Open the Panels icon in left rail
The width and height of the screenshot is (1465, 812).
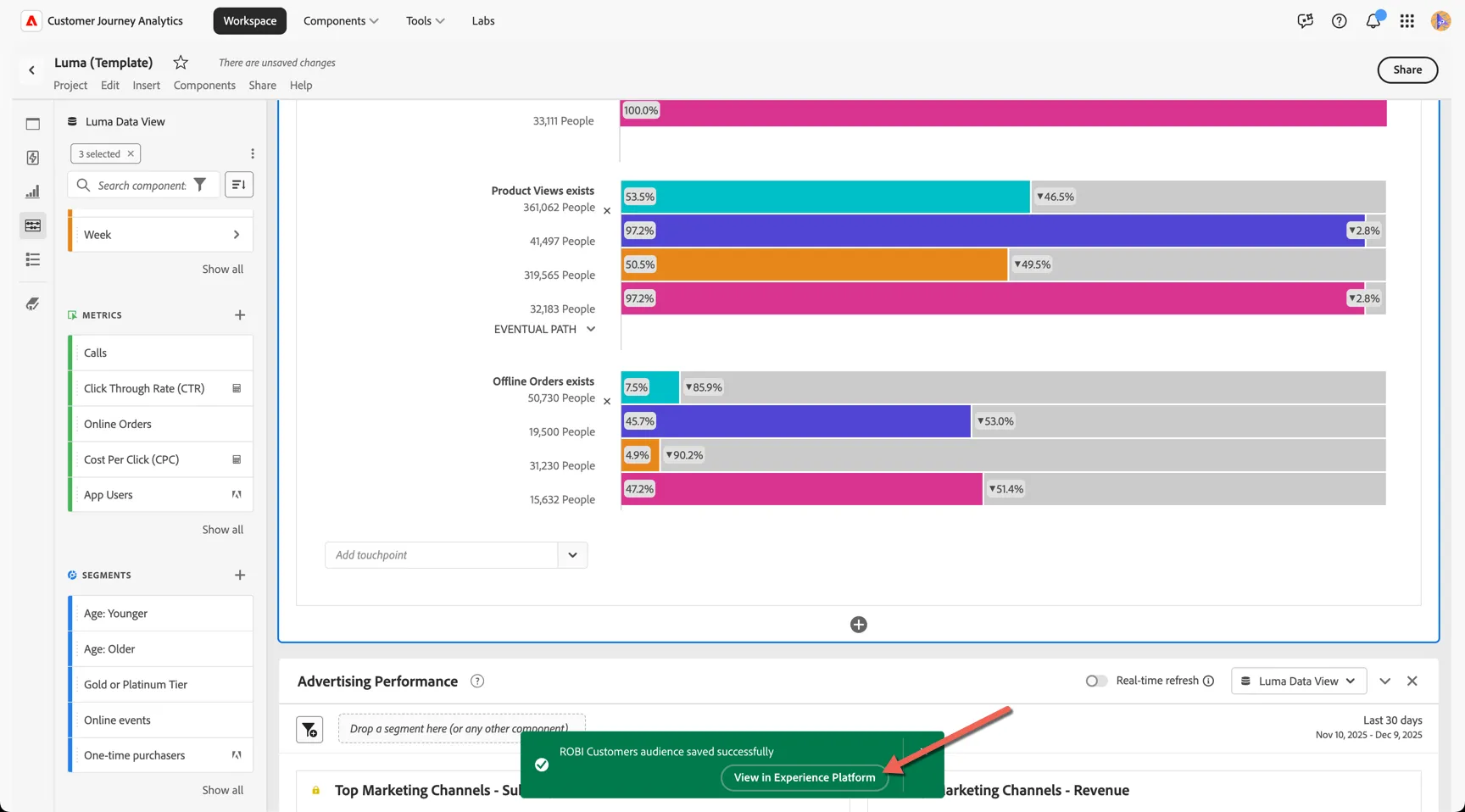[33, 124]
